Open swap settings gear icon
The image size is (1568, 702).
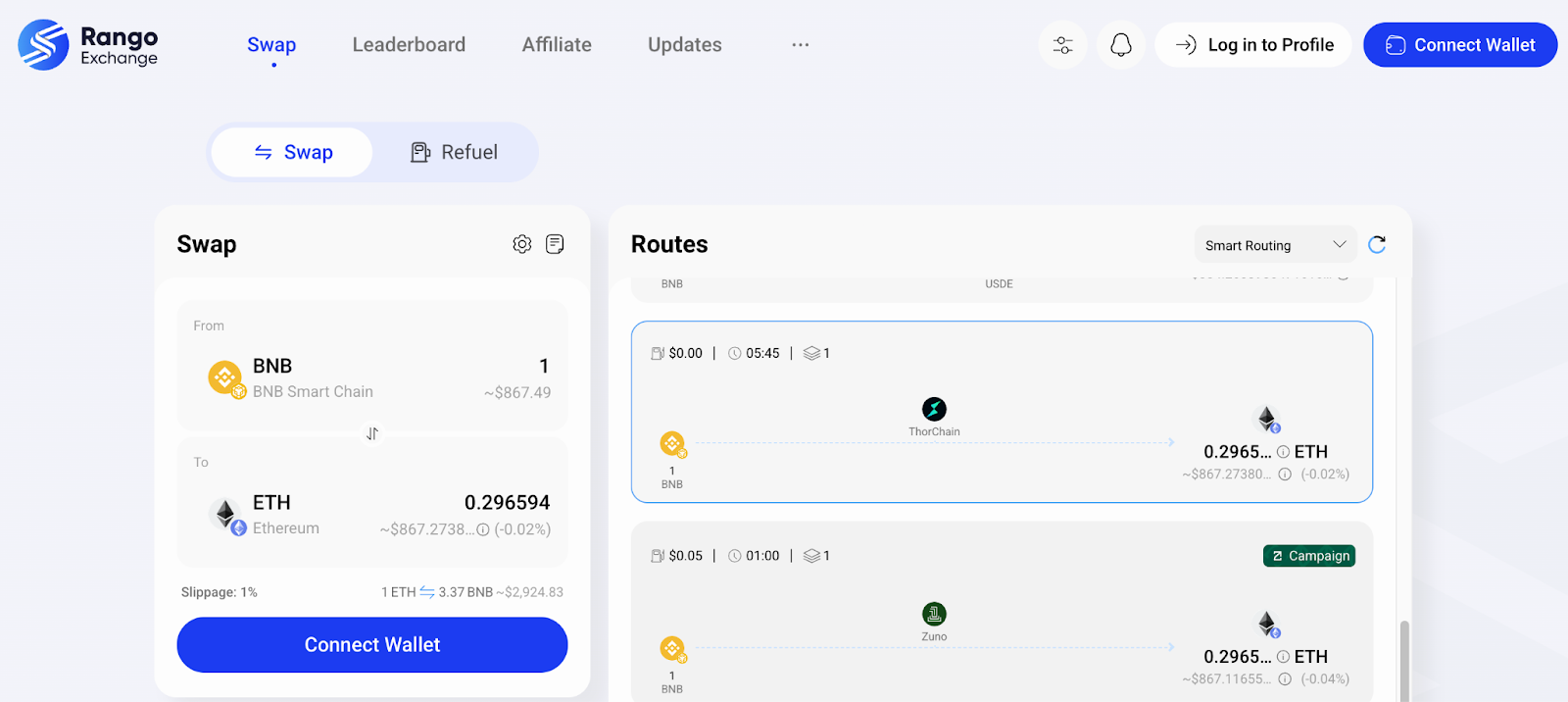(522, 244)
